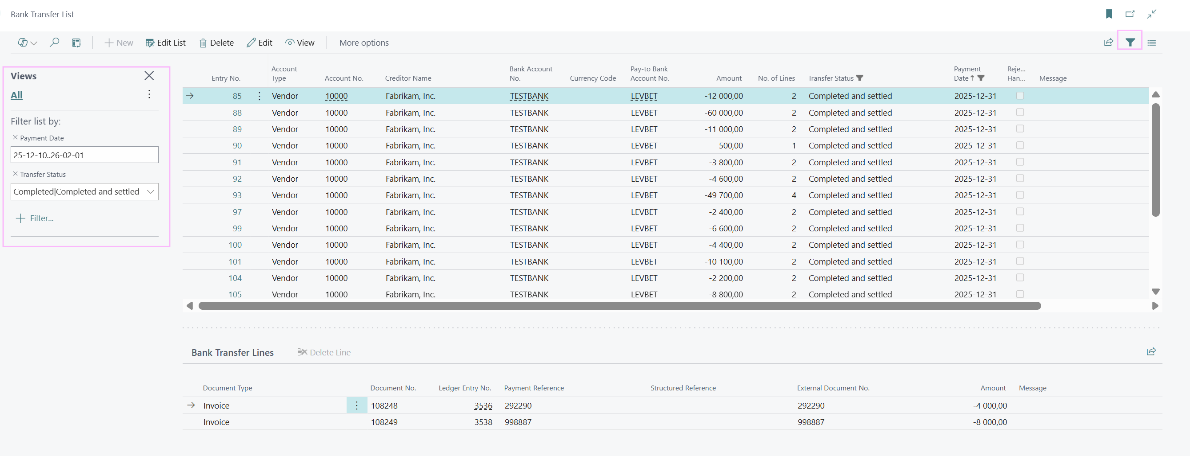1190x456 pixels.
Task: Toggle the filter pane funnel icon
Action: (1130, 42)
